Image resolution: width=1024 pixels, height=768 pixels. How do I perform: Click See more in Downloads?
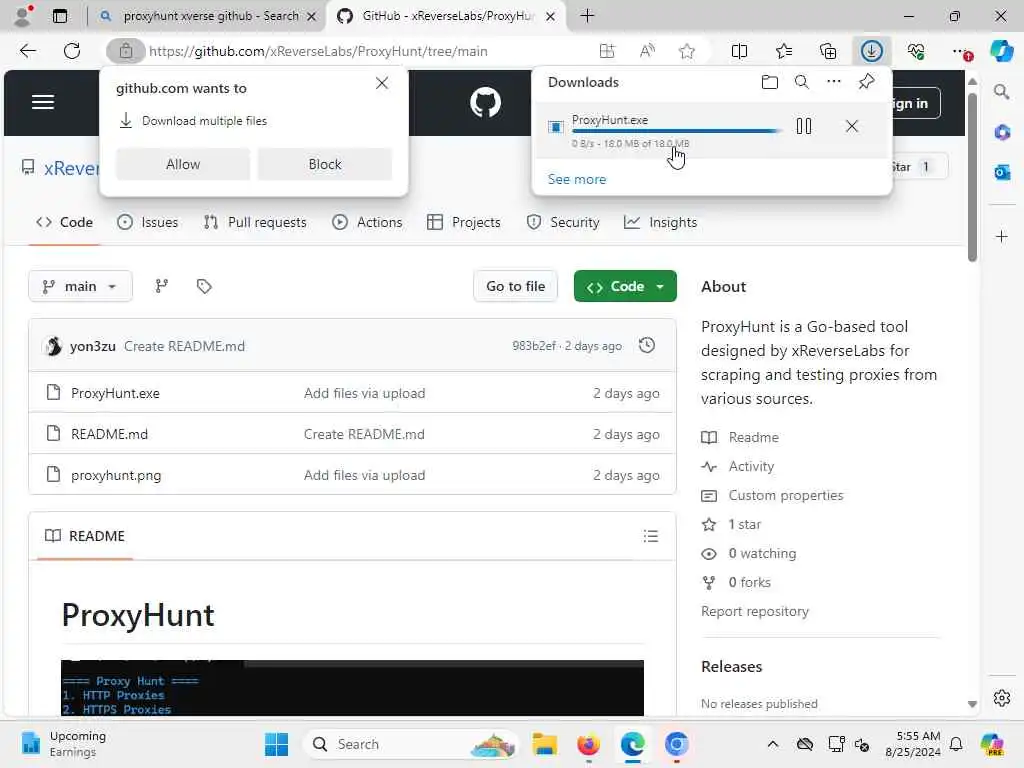pos(577,179)
